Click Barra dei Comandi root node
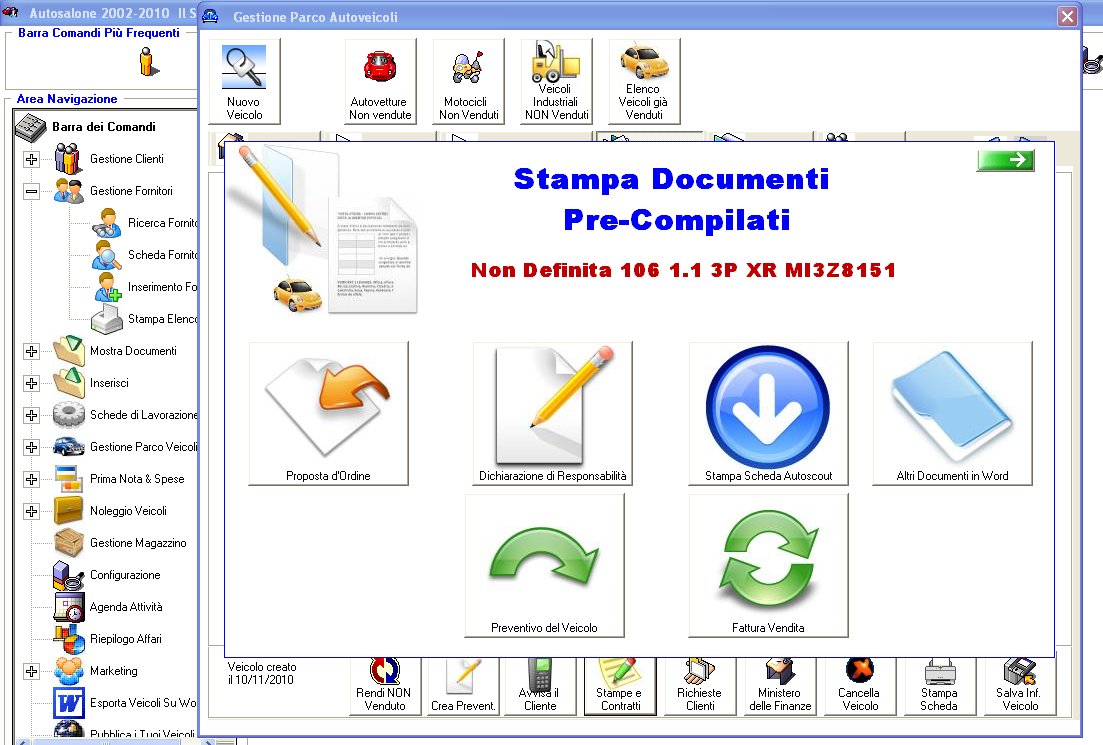The height and width of the screenshot is (745, 1103). point(103,127)
